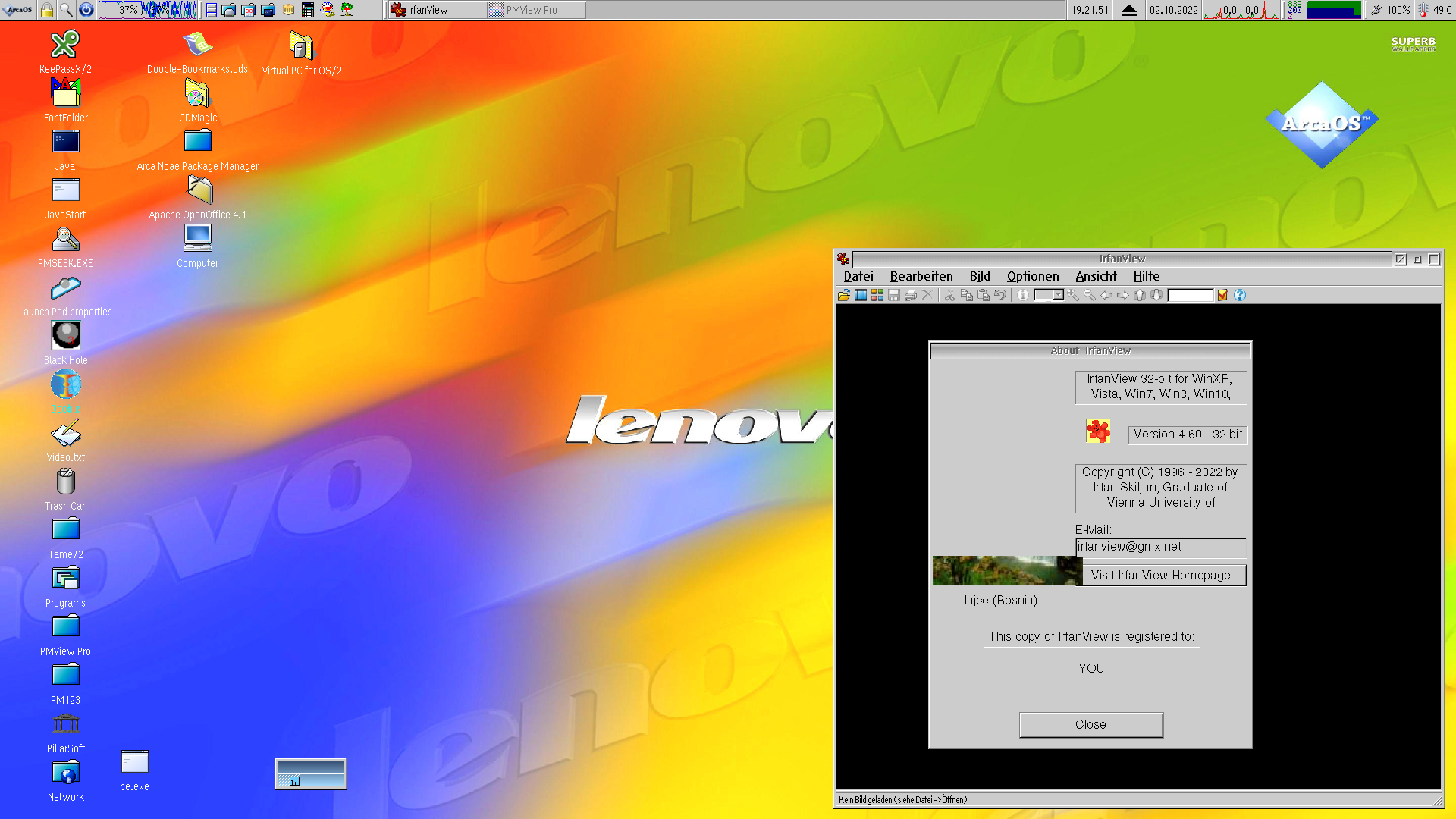Click the battery 100% indicator in top bar

click(1391, 10)
